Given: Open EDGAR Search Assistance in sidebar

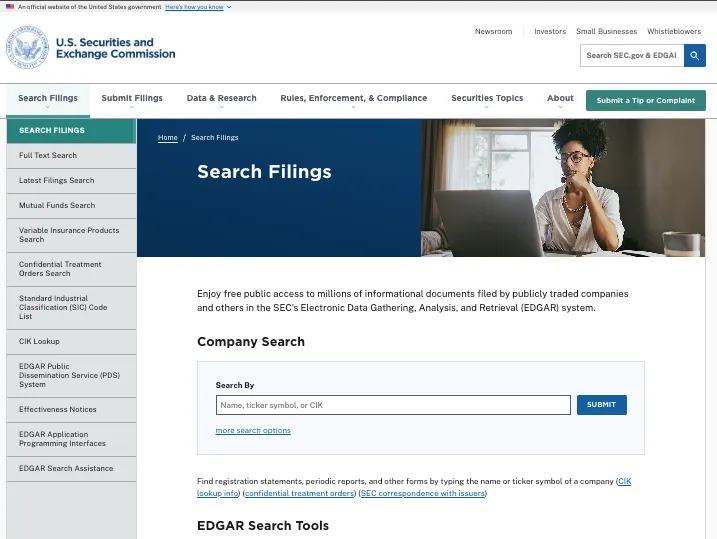Looking at the screenshot, I should click(x=71, y=469).
